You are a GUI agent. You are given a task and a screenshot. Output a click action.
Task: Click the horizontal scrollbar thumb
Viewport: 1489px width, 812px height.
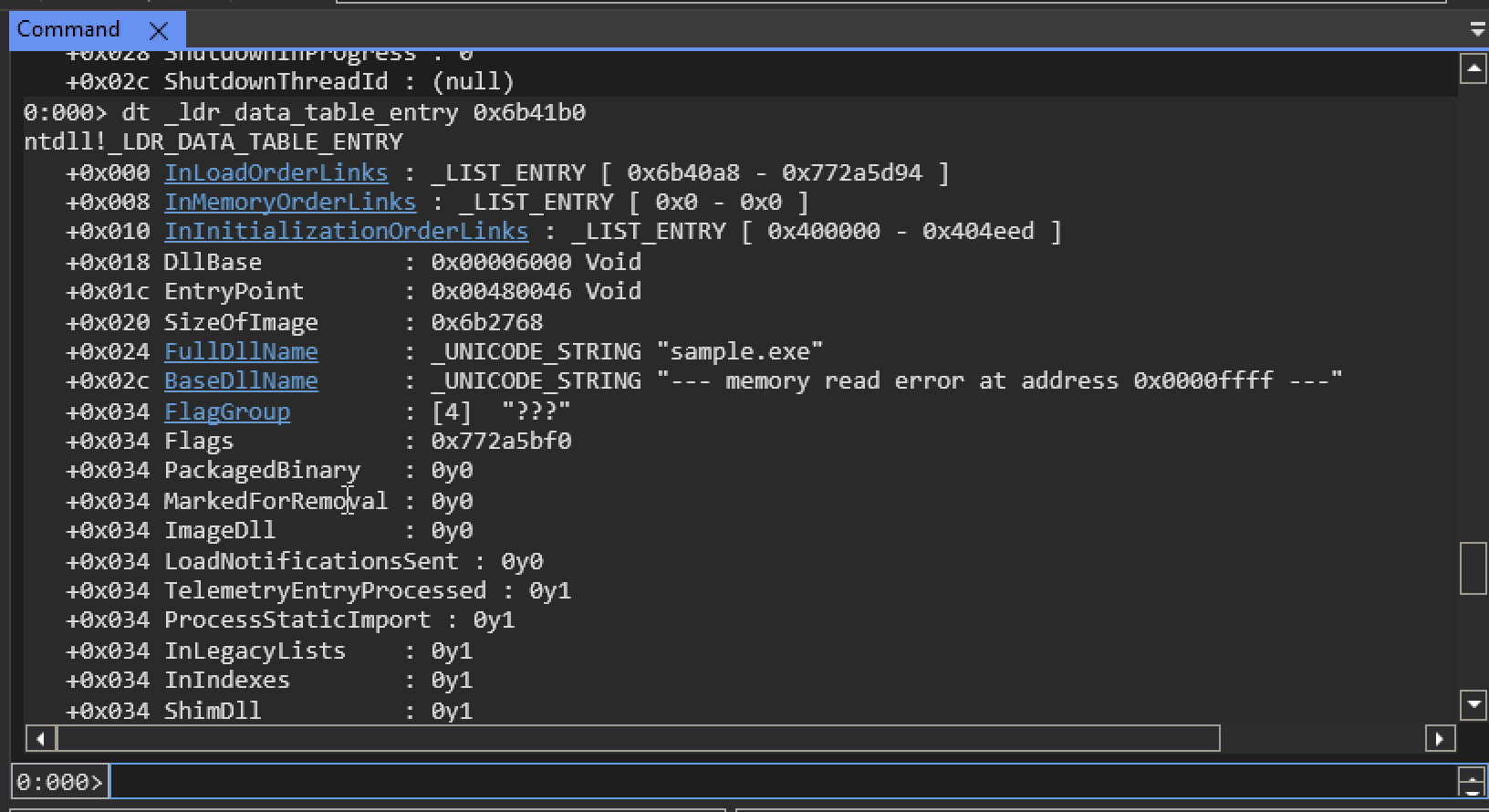[x=638, y=738]
